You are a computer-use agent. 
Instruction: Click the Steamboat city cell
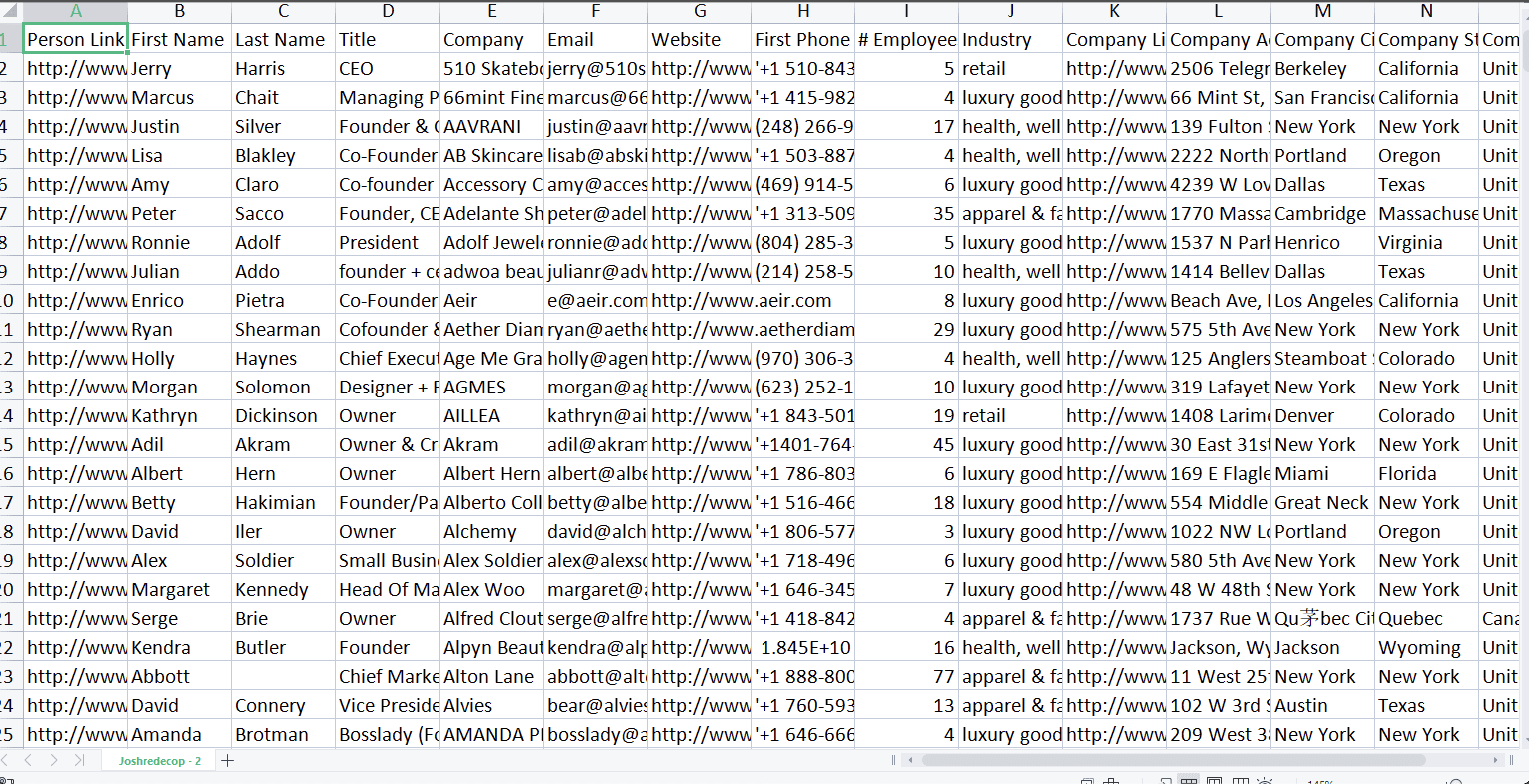point(1323,358)
